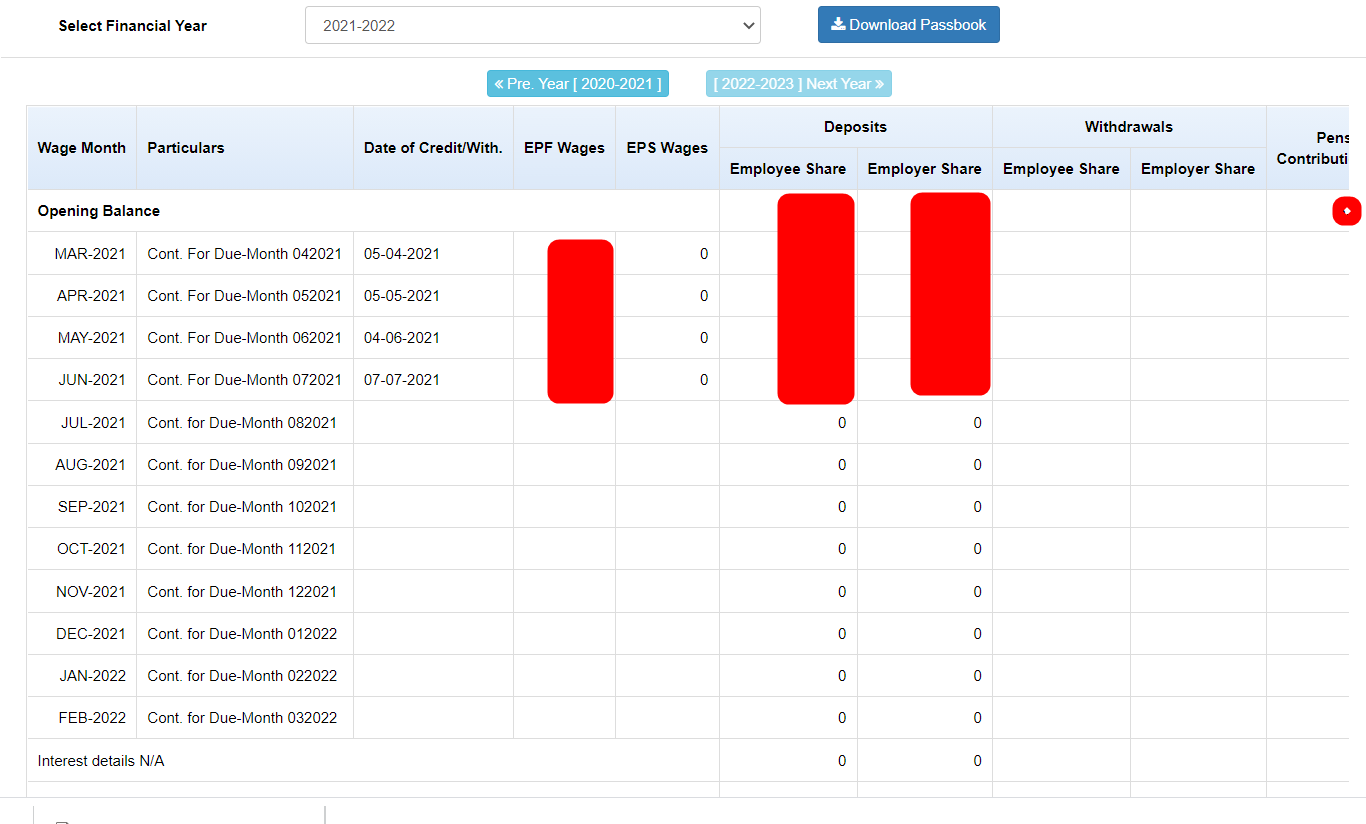The width and height of the screenshot is (1366, 824).
Task: Select the 05-05-2021 credit date cell
Action: coord(402,296)
